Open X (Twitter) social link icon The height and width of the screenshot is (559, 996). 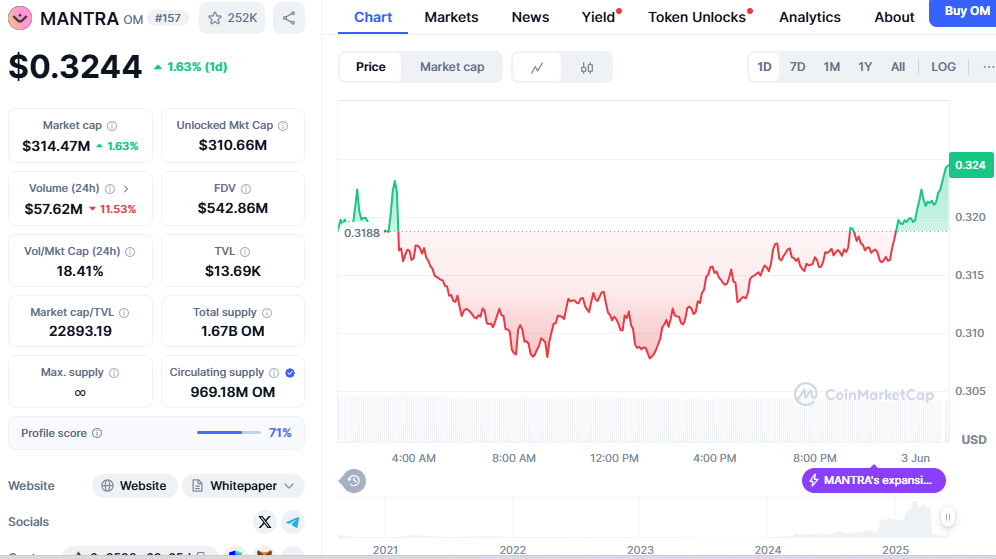coord(264,522)
